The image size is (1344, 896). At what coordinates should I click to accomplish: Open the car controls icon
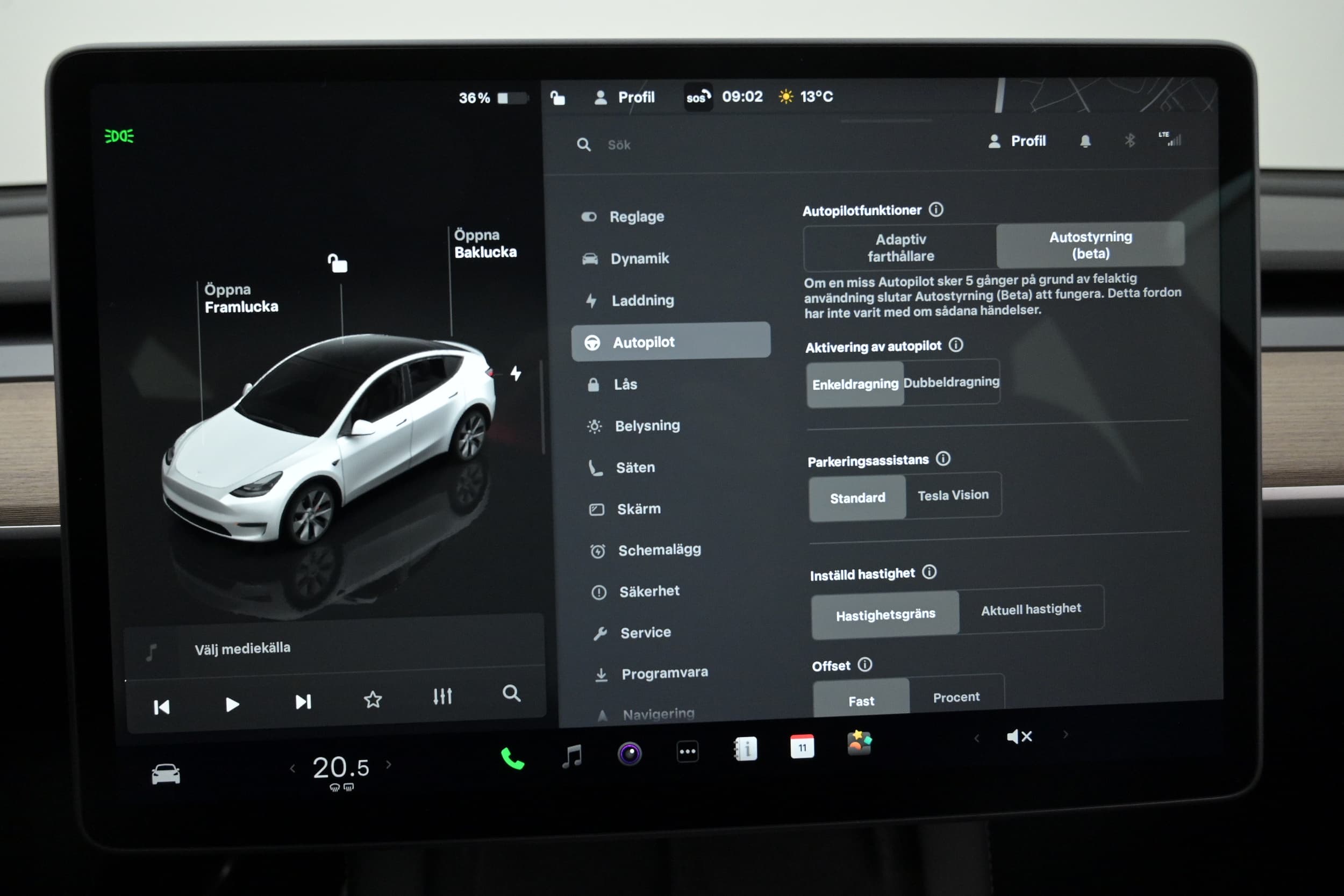pos(166,775)
